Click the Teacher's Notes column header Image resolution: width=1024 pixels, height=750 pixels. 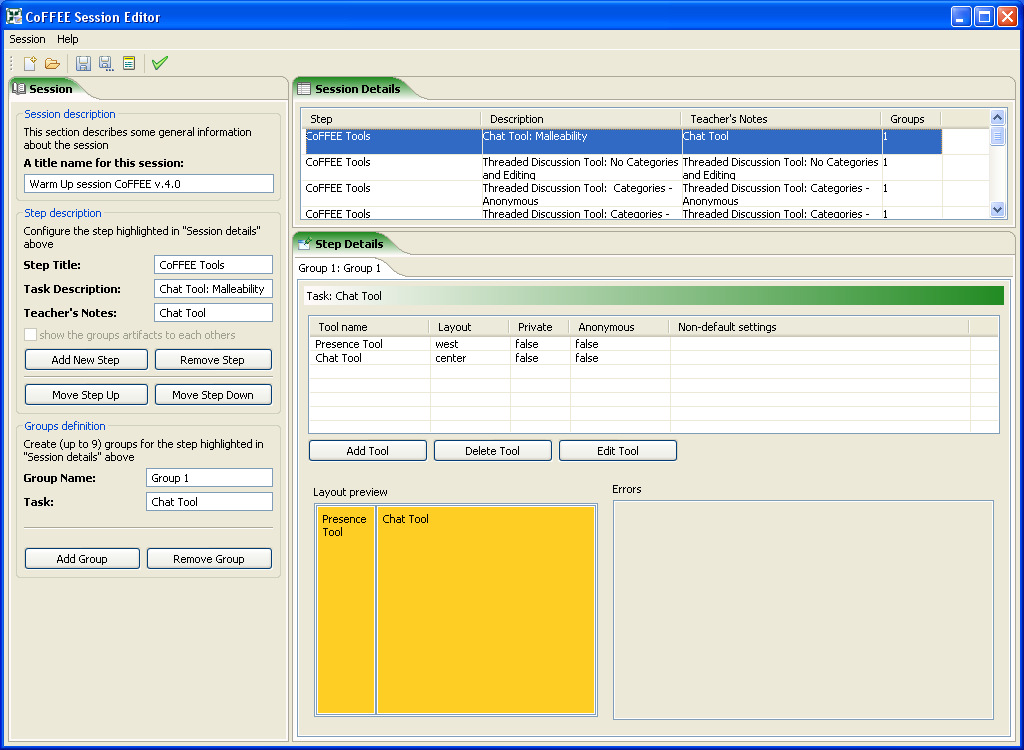point(781,119)
